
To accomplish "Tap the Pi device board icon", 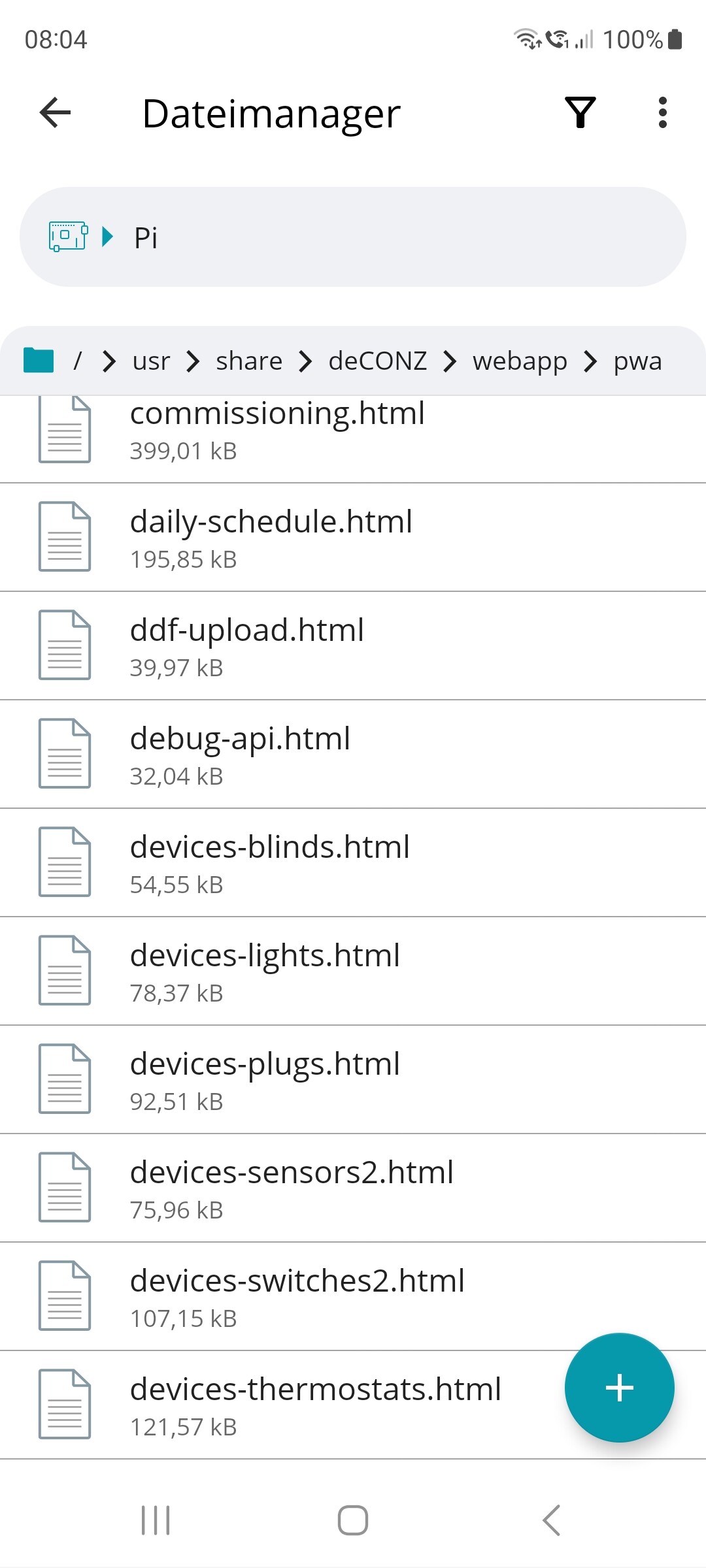I will click(x=68, y=237).
